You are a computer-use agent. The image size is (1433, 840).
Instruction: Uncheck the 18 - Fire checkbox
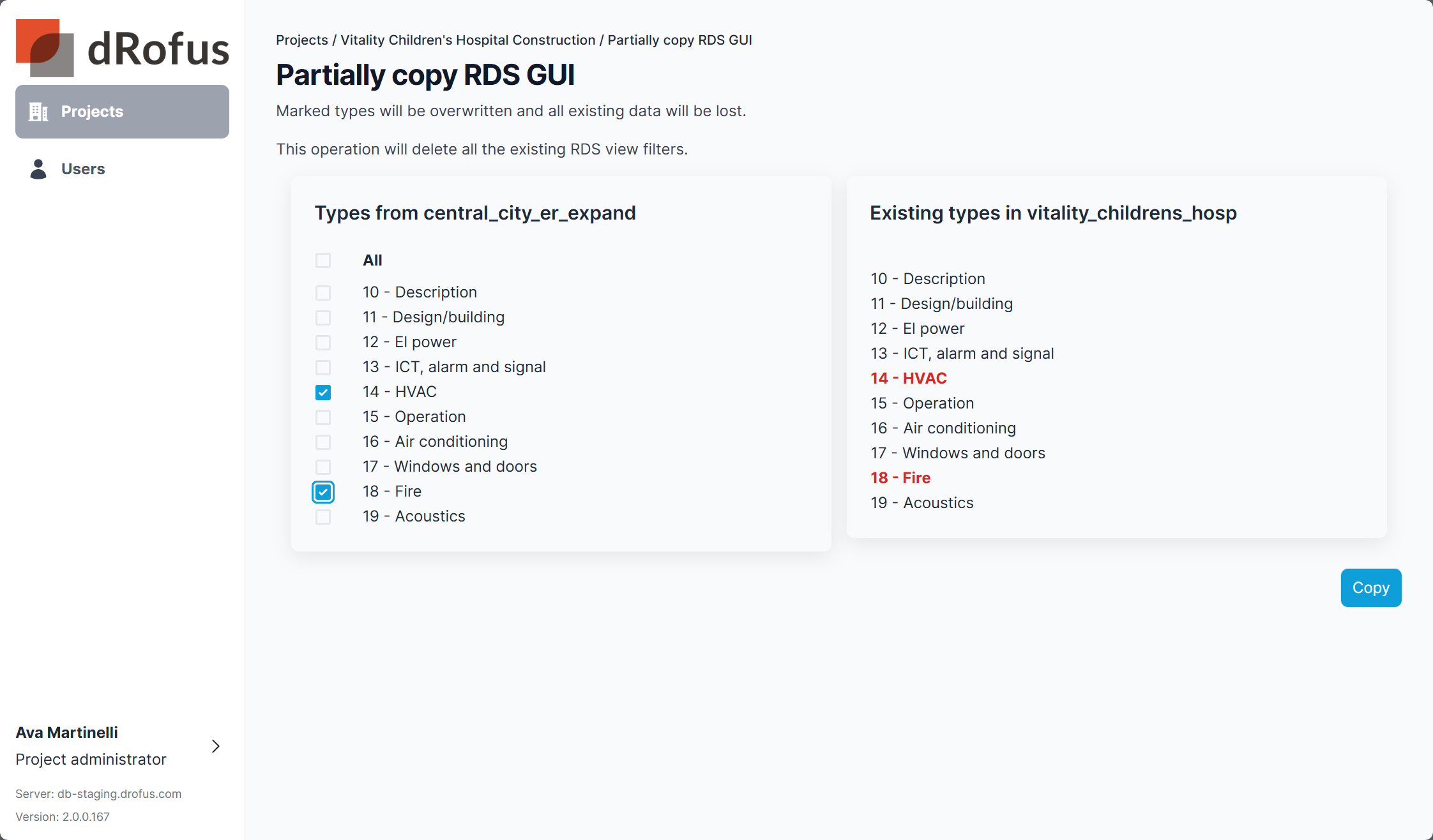(x=323, y=492)
